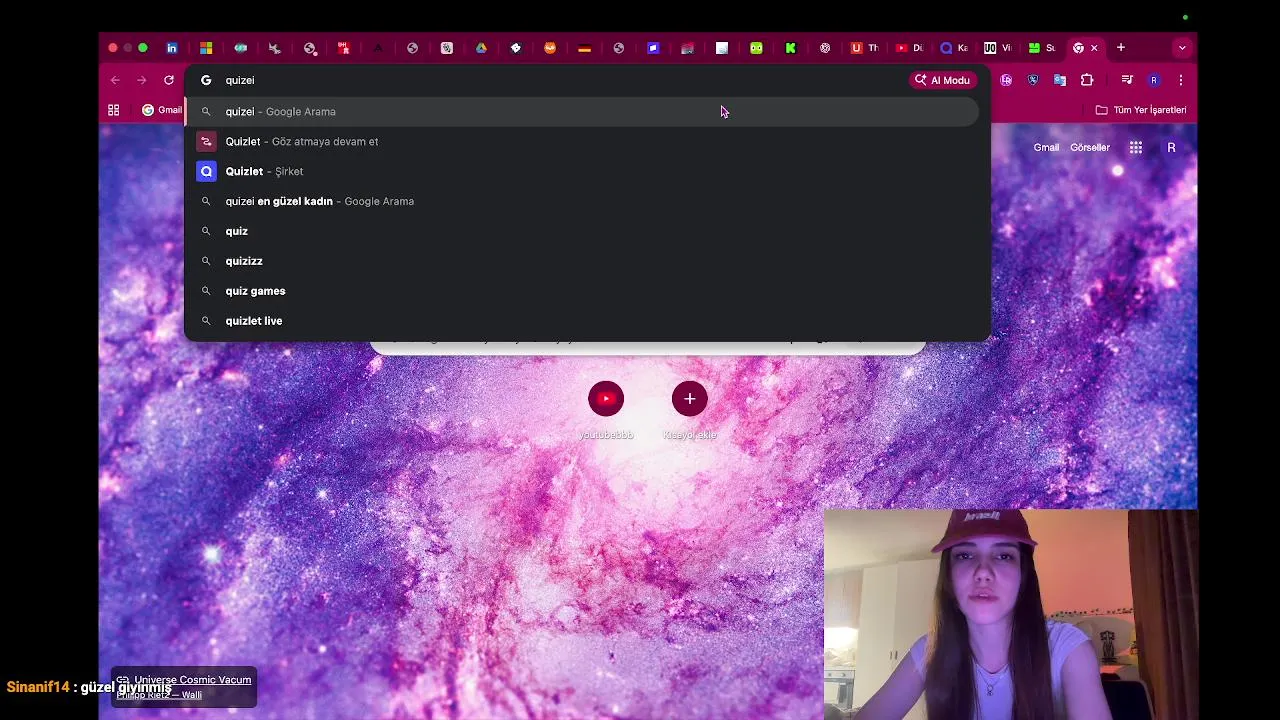This screenshot has height=720, width=1280.
Task: Open a new tab with plus button
Action: click(1121, 48)
